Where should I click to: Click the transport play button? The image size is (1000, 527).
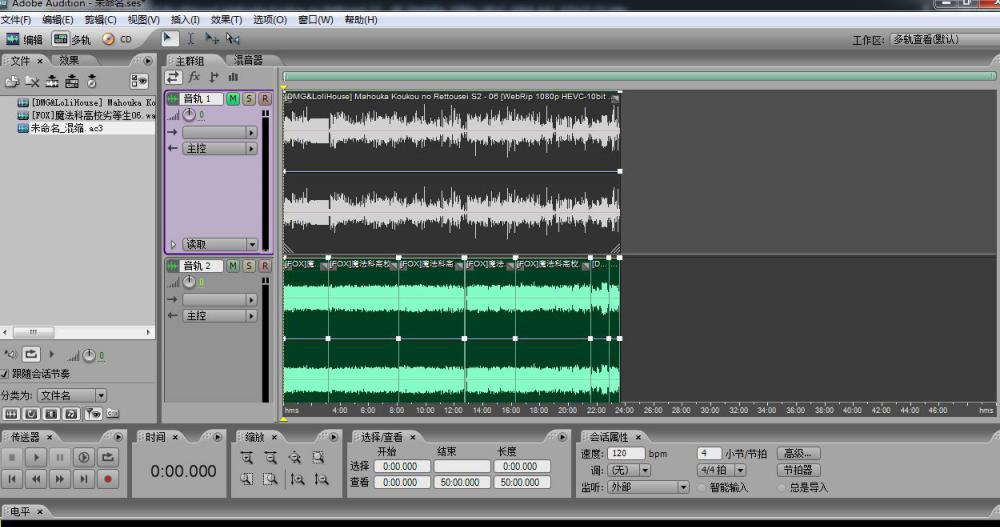point(36,457)
